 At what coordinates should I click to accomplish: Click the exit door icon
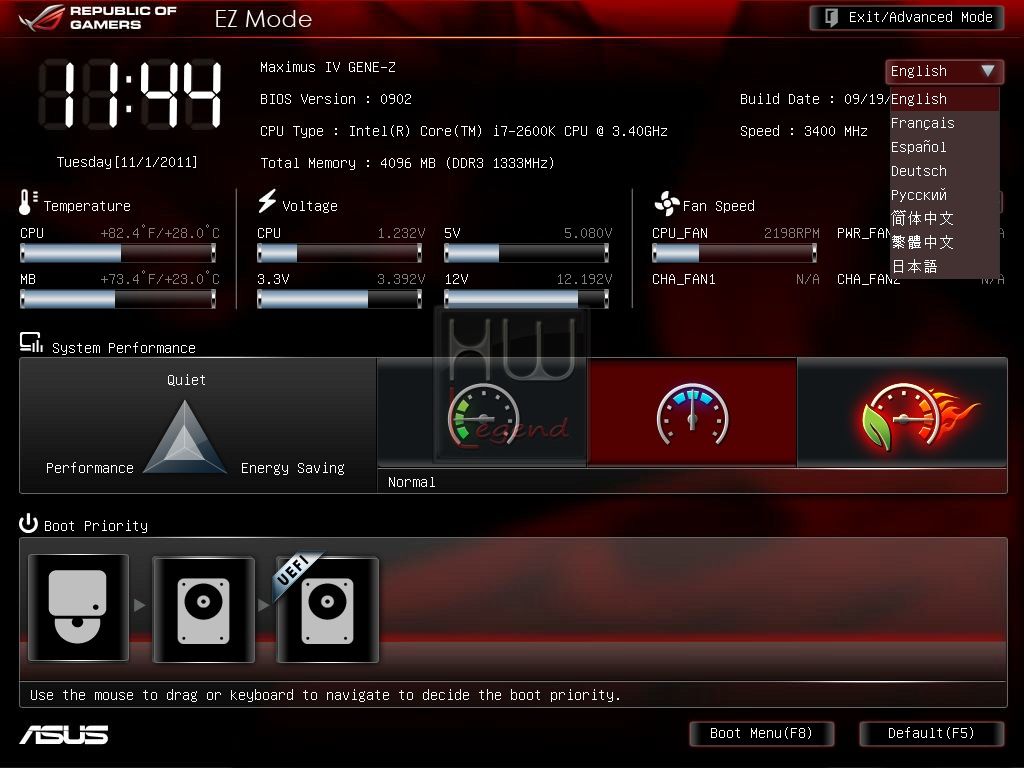pyautogui.click(x=831, y=18)
